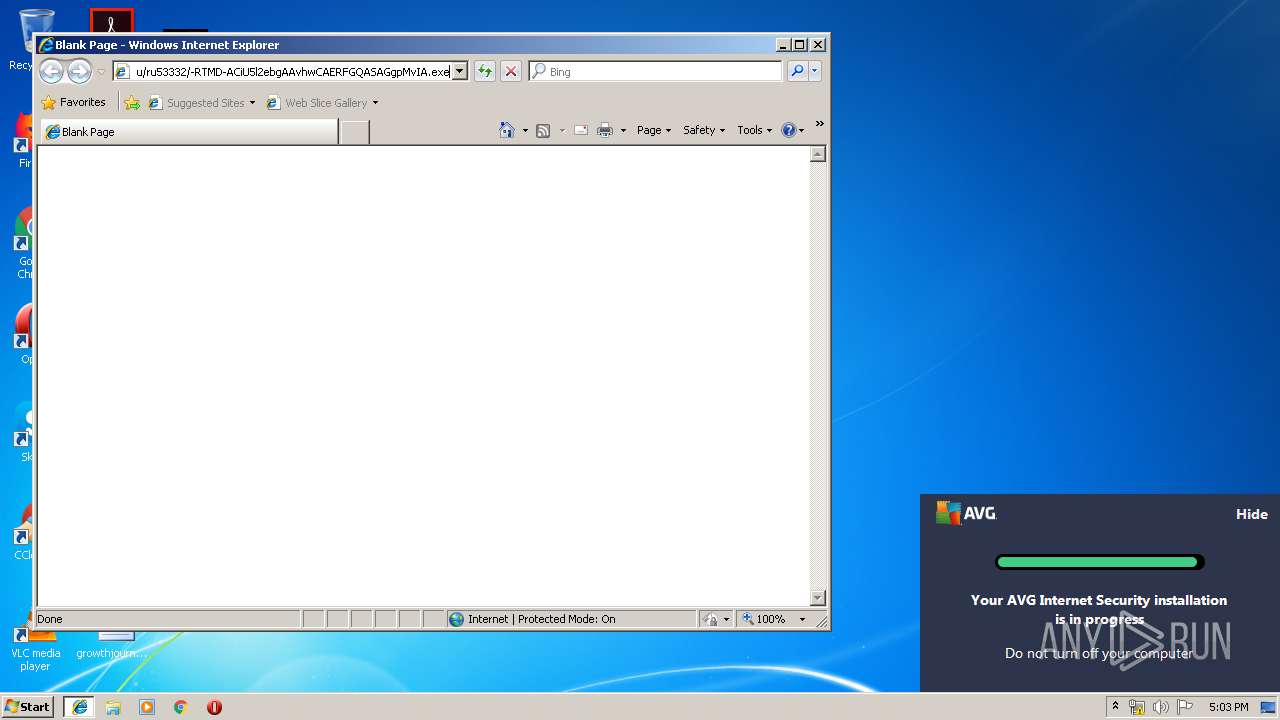Type in the Bing search box
Viewport: 1280px width, 720px height.
(656, 72)
